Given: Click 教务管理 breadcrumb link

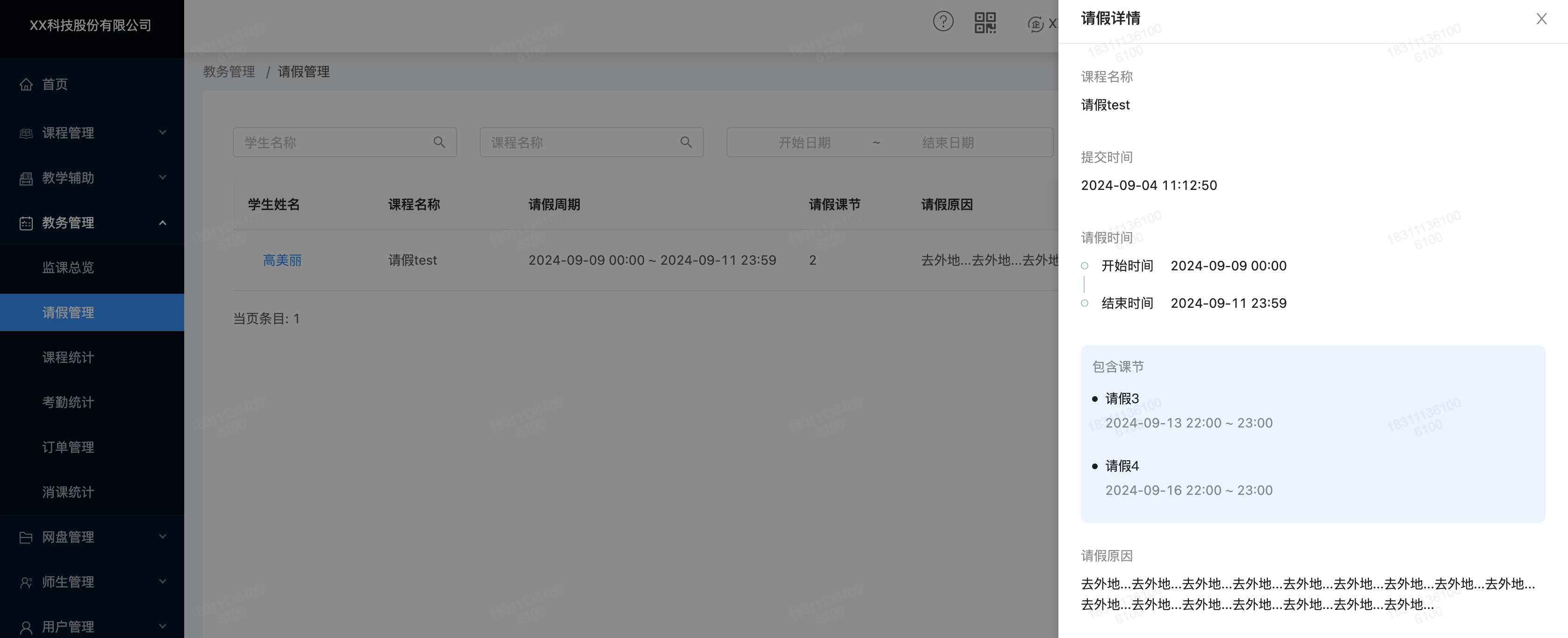Looking at the screenshot, I should click(x=229, y=72).
